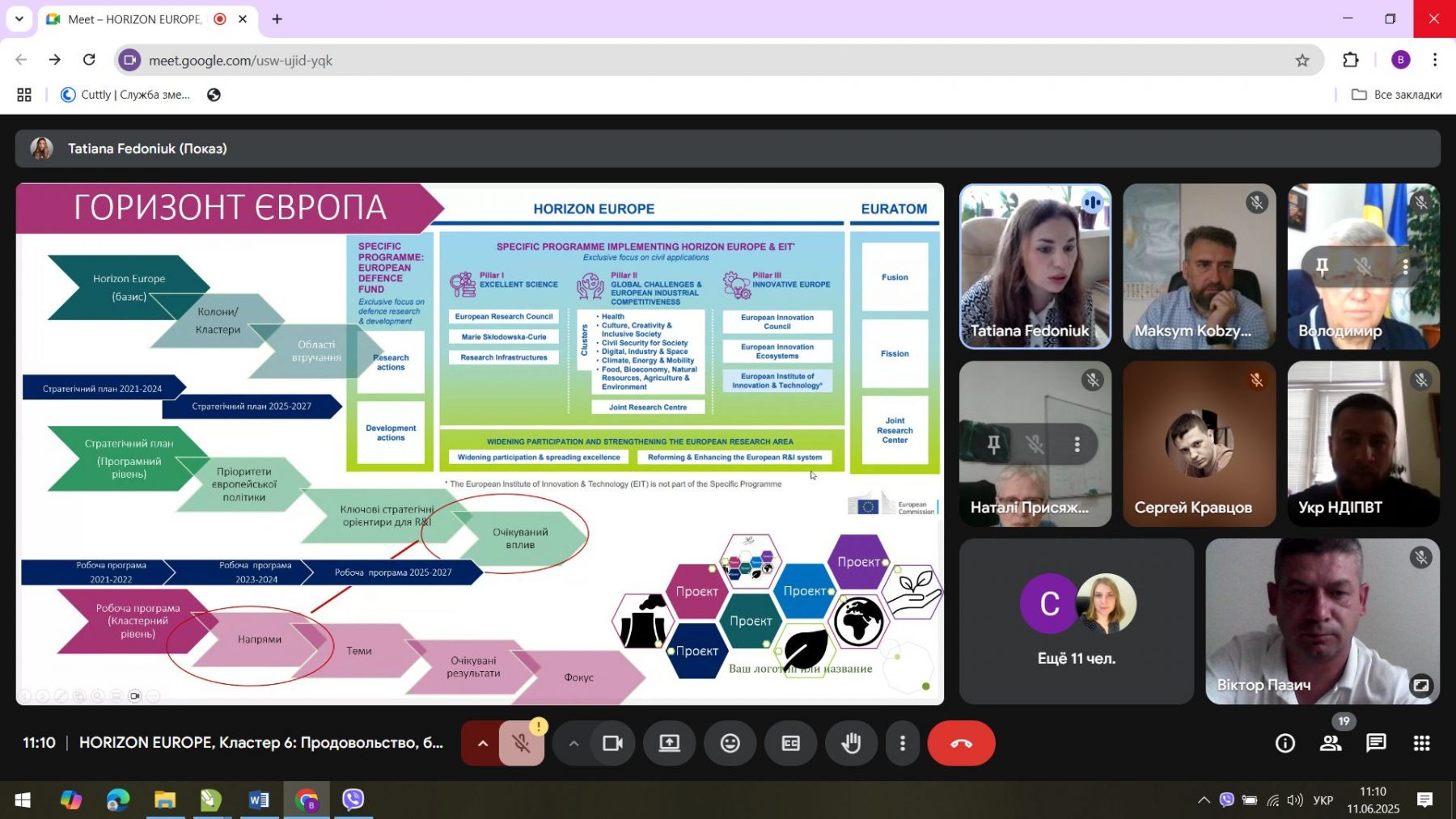This screenshot has width=1456, height=819.
Task: Open the Chrome extensions puzzle icon
Action: 1351,60
